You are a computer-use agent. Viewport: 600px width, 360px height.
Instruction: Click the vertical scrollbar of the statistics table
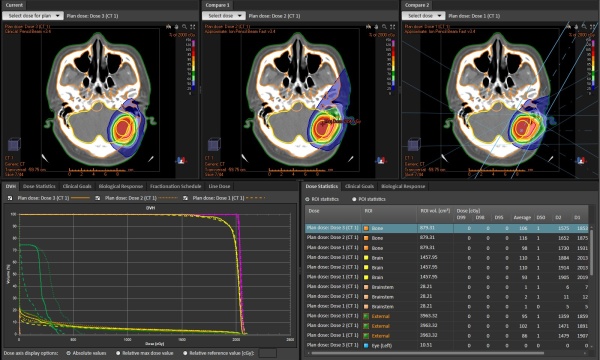click(592, 252)
